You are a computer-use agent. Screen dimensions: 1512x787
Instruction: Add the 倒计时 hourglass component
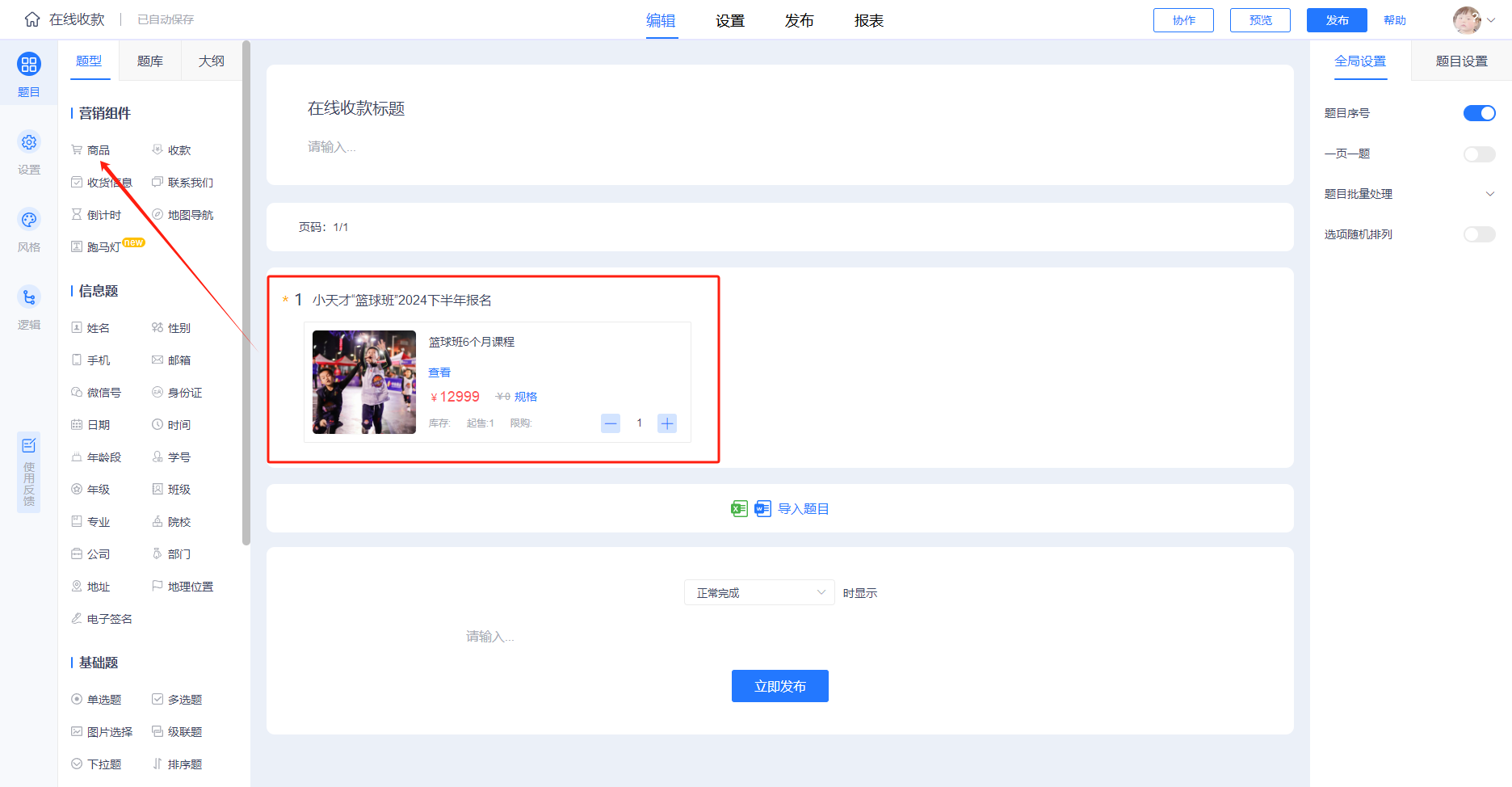tap(96, 215)
